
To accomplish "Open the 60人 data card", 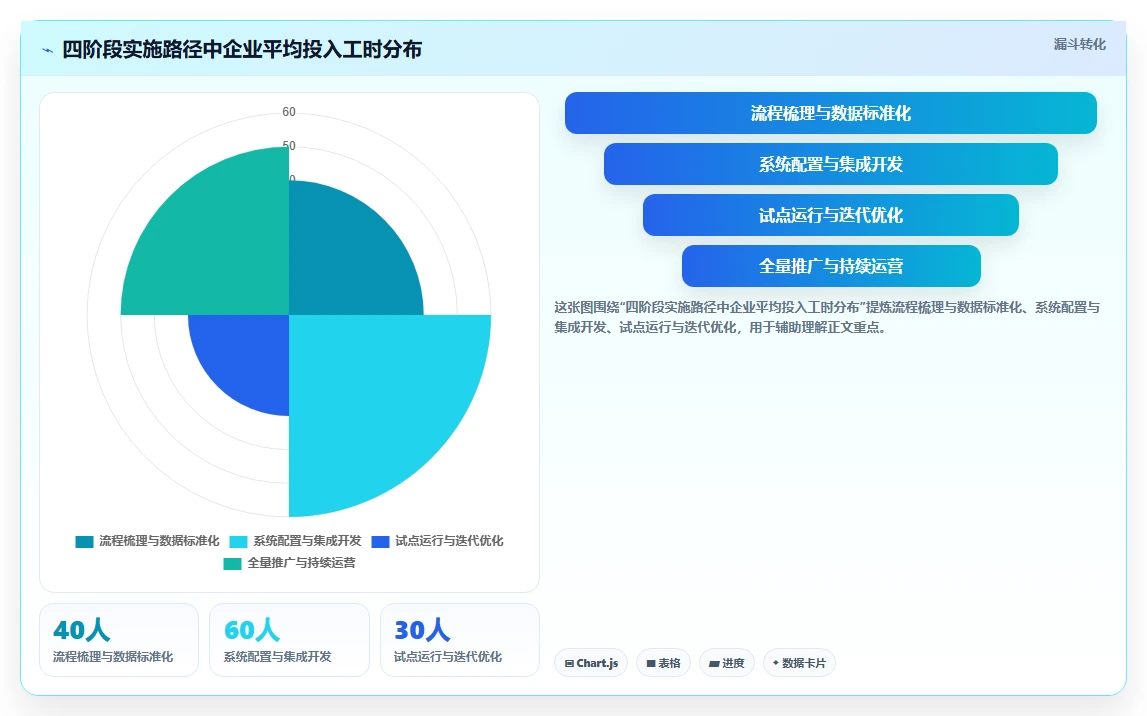I will tap(289, 640).
